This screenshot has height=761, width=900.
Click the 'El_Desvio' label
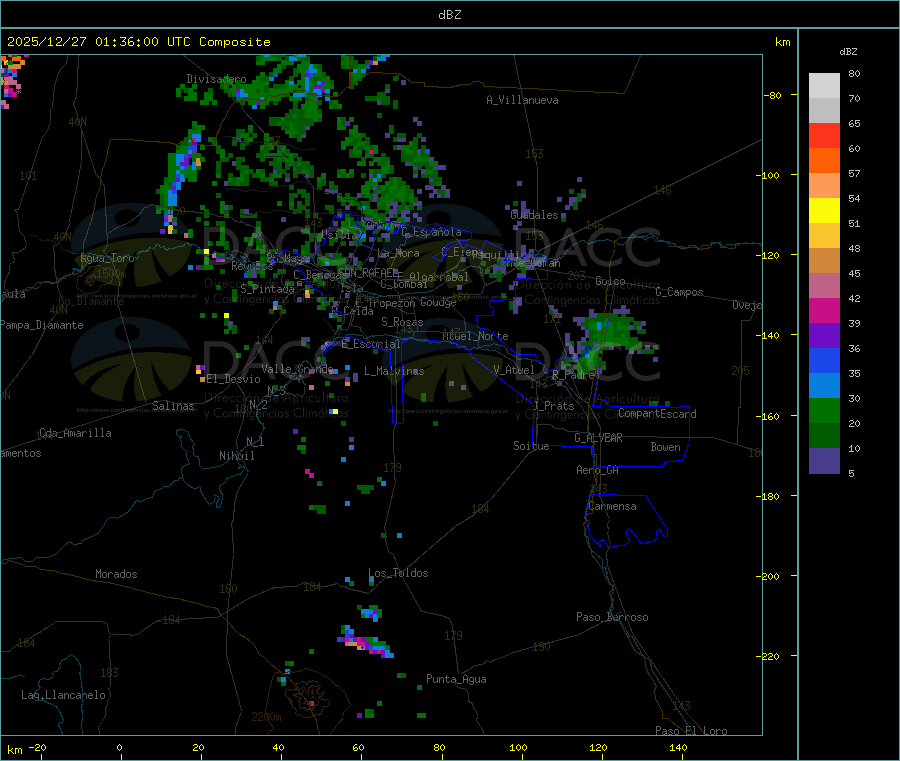coord(234,379)
